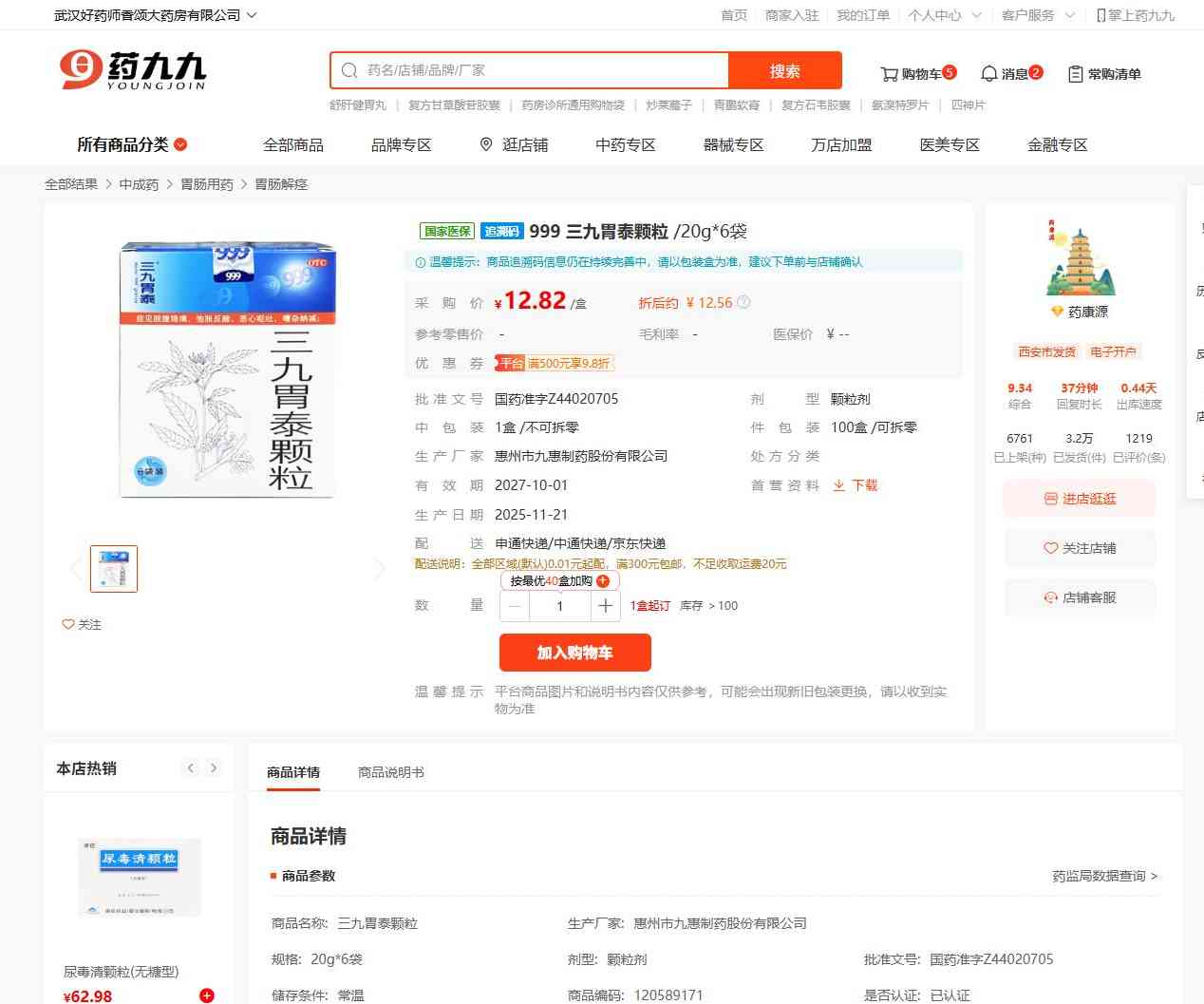Switch to 商品说明书 tab
The height and width of the screenshot is (1004, 1204).
[x=390, y=772]
